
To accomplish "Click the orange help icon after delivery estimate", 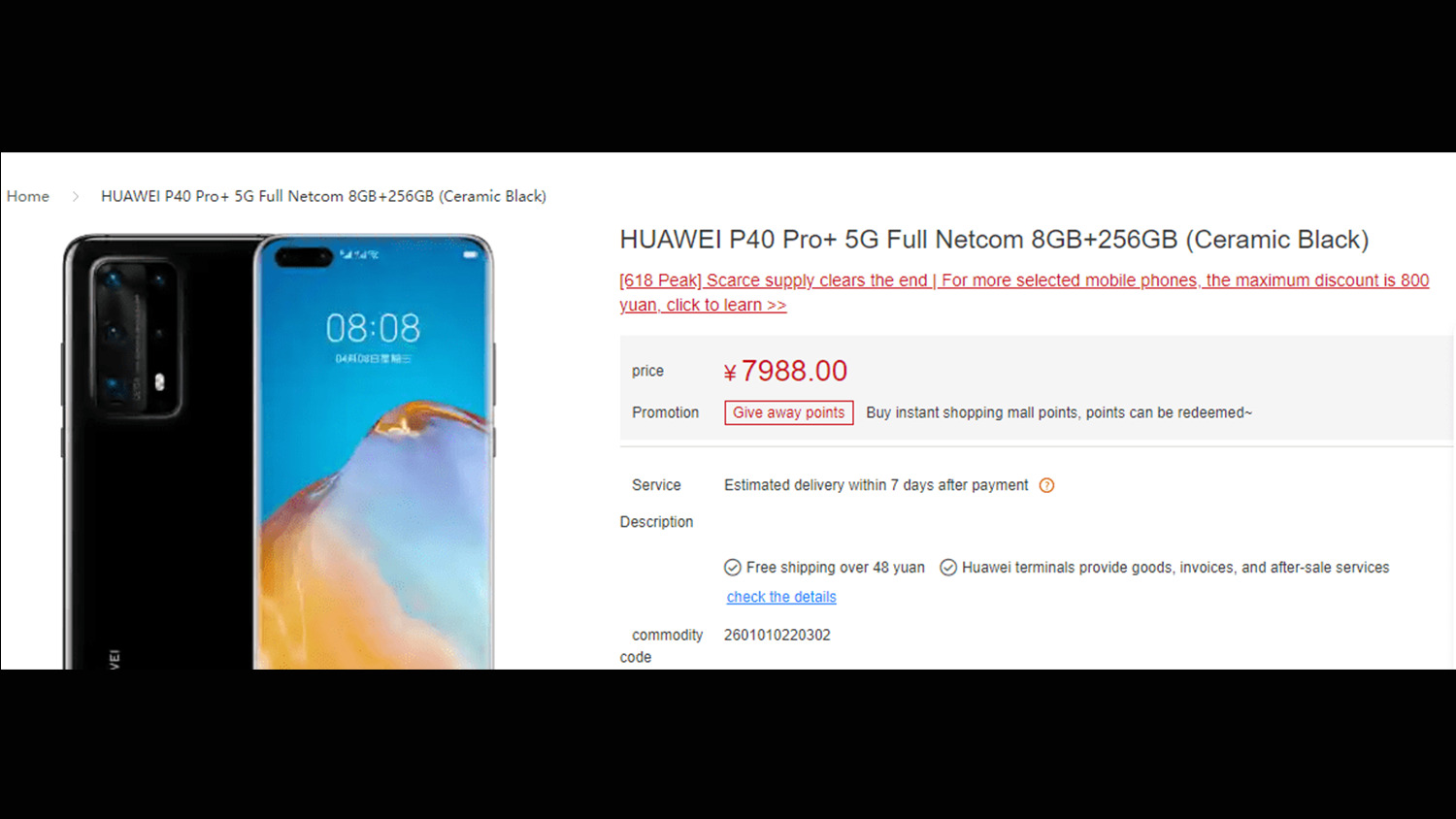I will pyautogui.click(x=1046, y=485).
